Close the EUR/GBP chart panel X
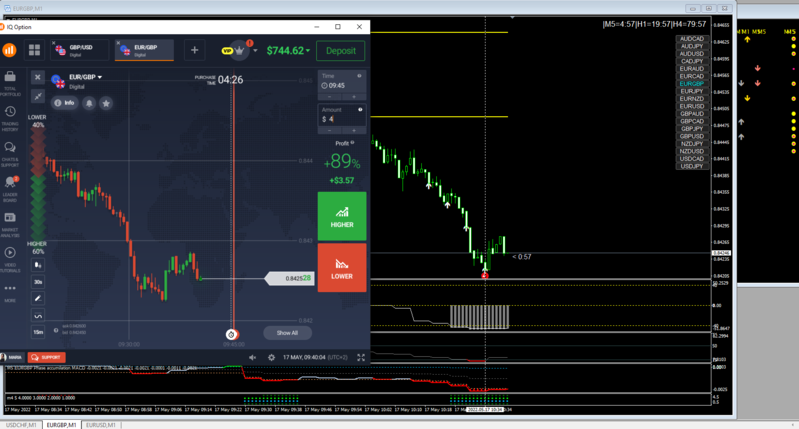The height and width of the screenshot is (429, 799). pyautogui.click(x=38, y=77)
